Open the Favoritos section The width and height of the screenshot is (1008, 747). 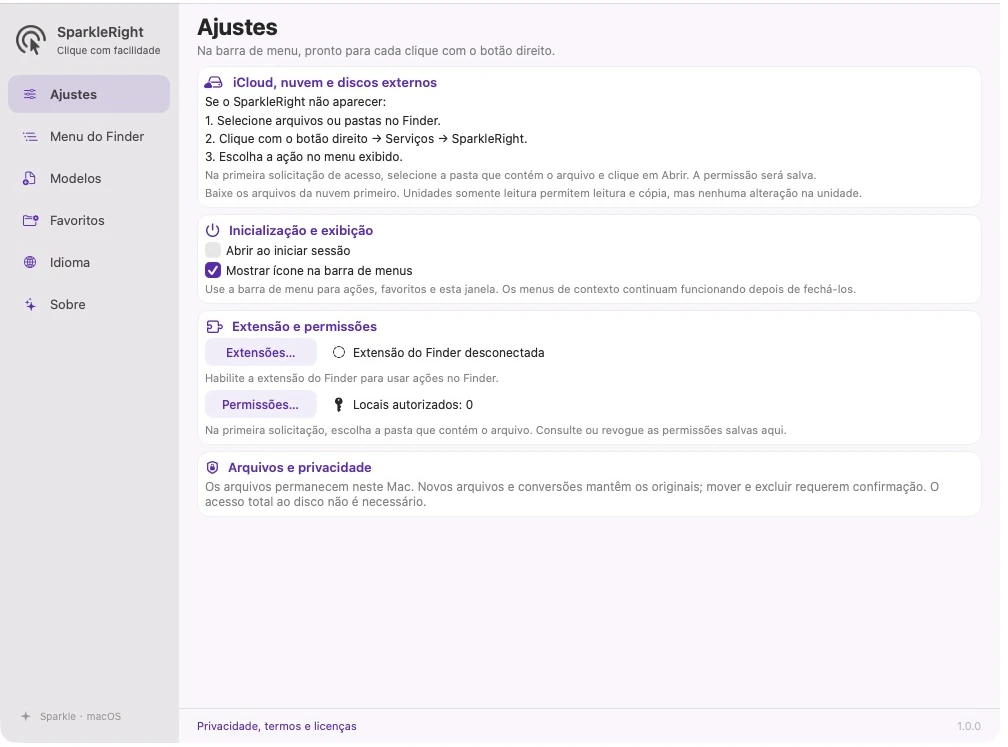pyautogui.click(x=89, y=220)
